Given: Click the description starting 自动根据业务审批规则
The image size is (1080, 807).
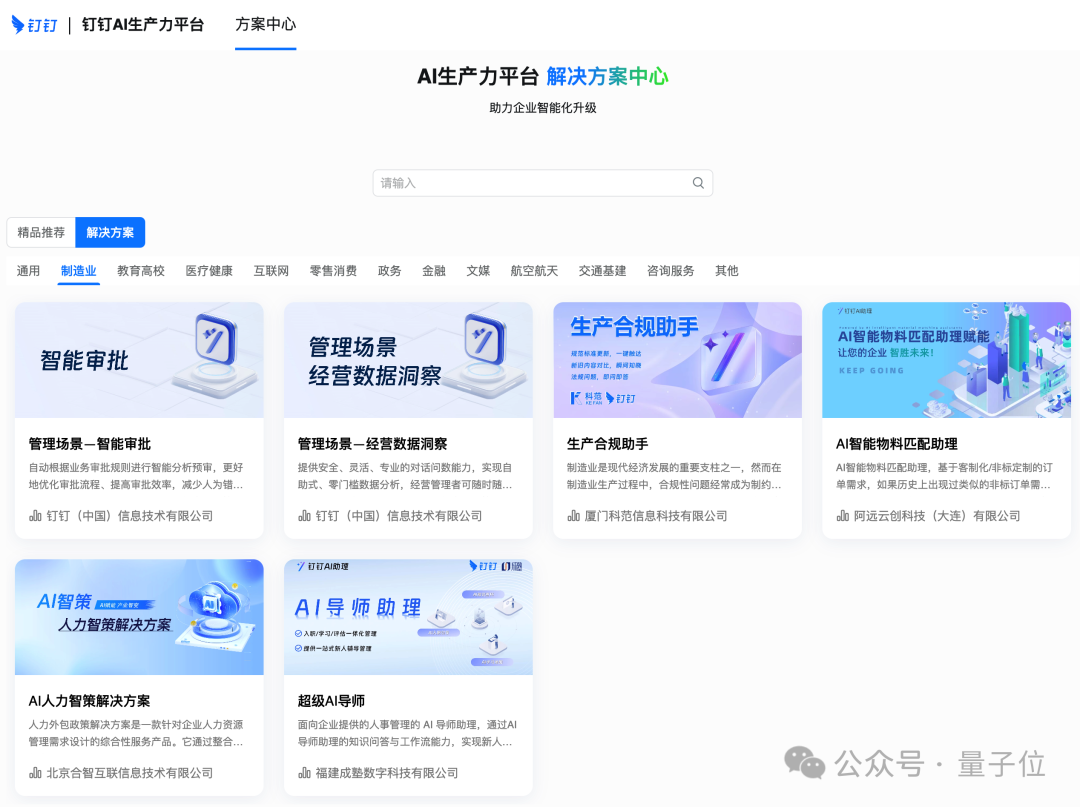Looking at the screenshot, I should (136, 476).
